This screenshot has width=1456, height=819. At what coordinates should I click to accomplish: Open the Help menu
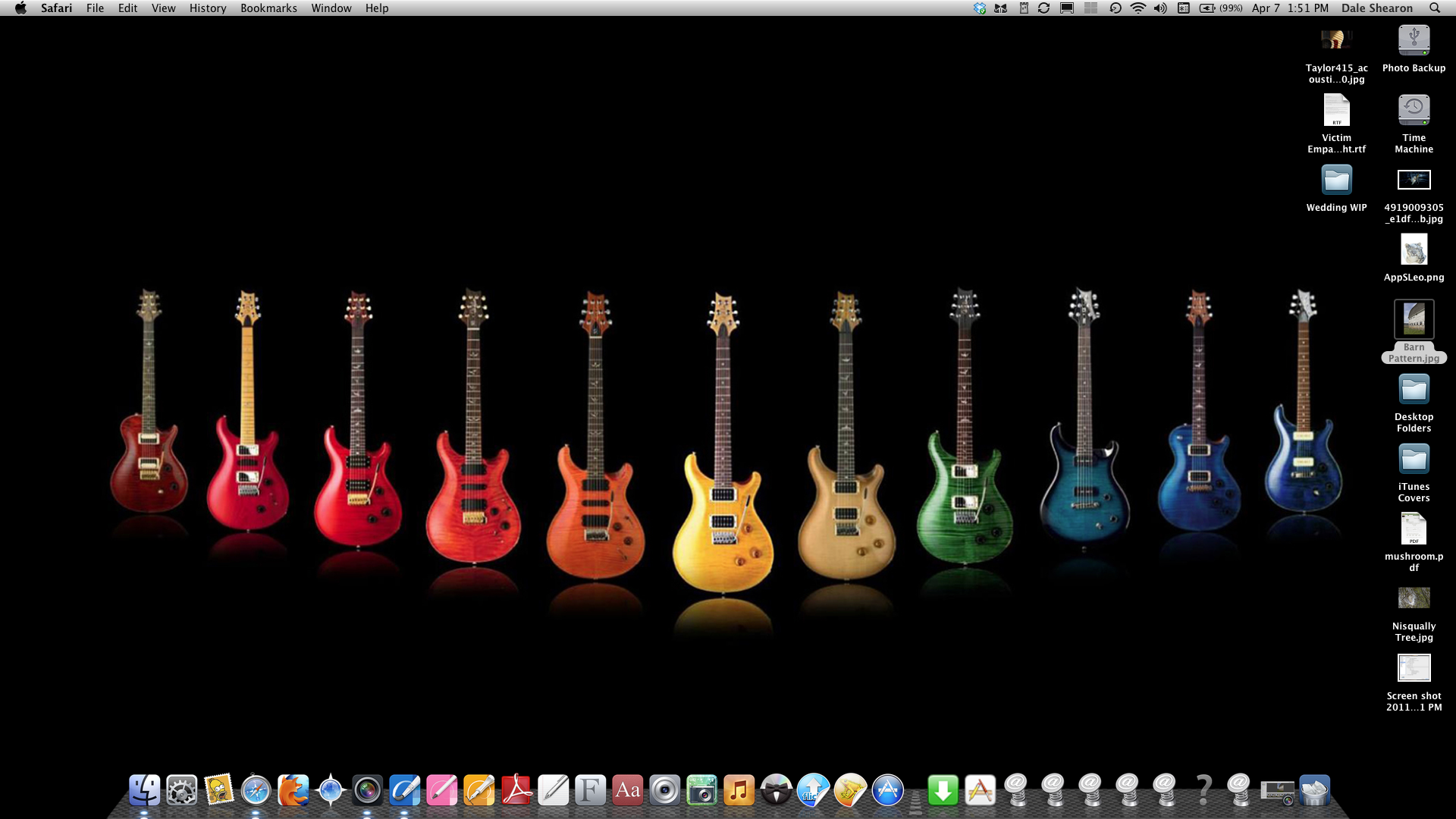click(x=377, y=8)
